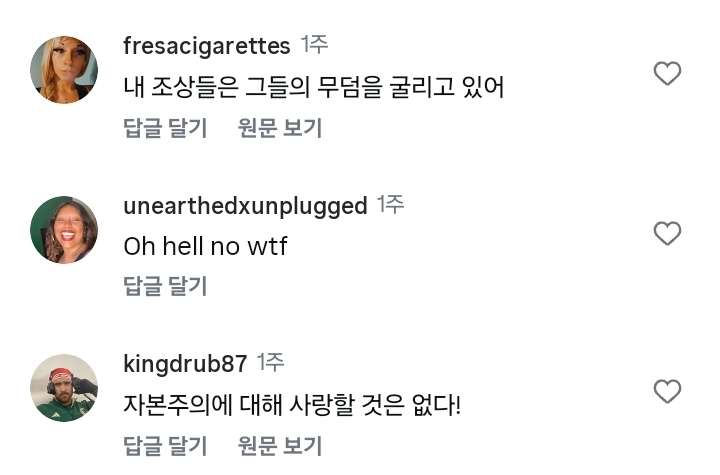The image size is (720, 475).
Task: Click the 'Oh hell no wtf' comment text
Action: coord(205,246)
